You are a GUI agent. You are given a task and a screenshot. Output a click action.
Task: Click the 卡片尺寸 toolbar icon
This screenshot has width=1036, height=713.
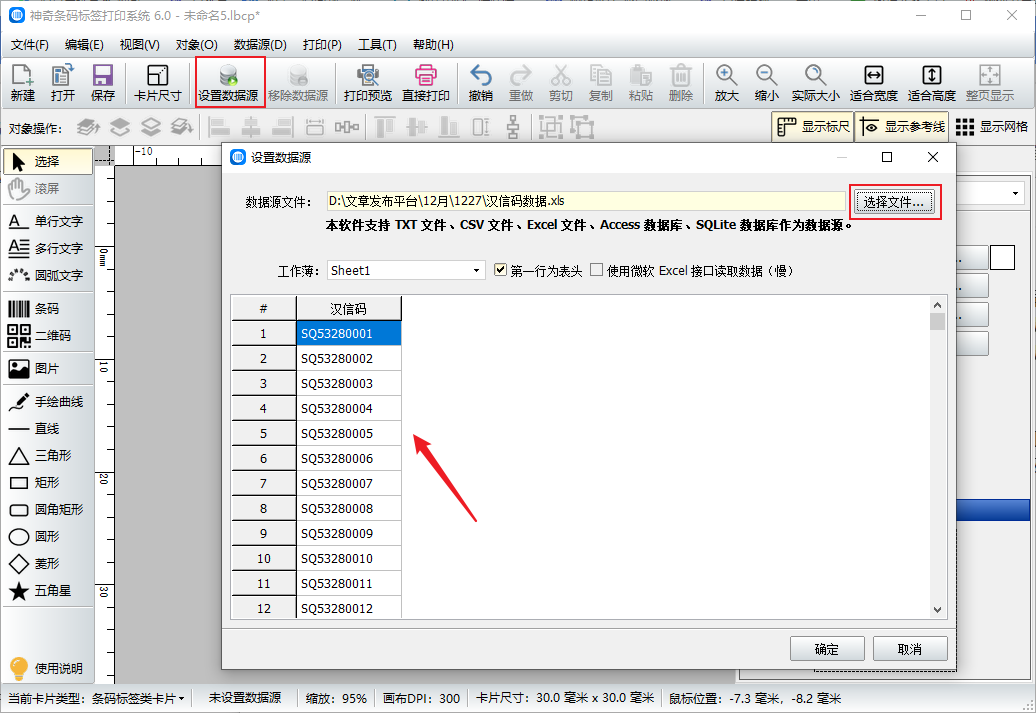pos(157,83)
